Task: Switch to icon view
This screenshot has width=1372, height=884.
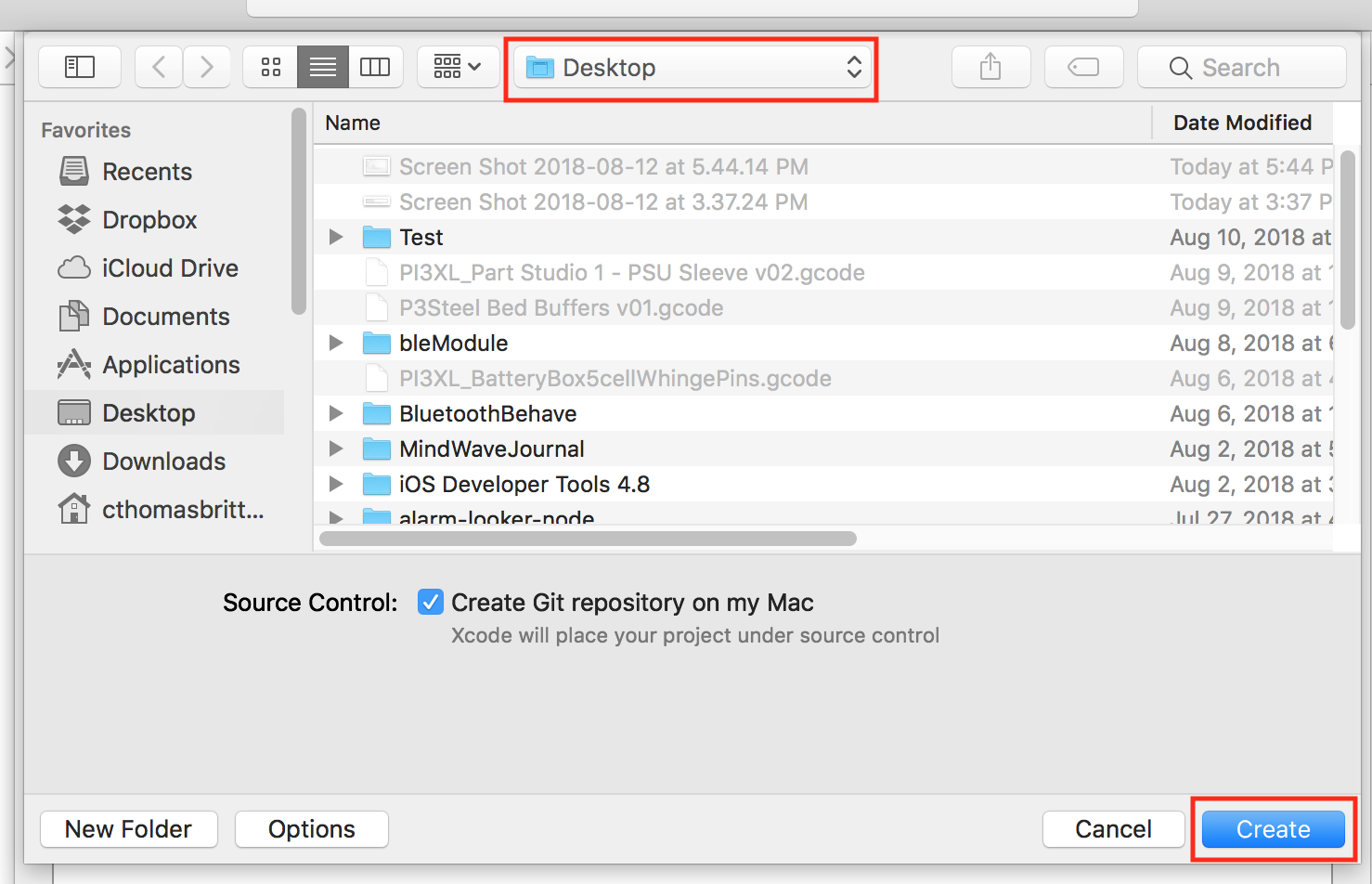Action: (x=270, y=66)
